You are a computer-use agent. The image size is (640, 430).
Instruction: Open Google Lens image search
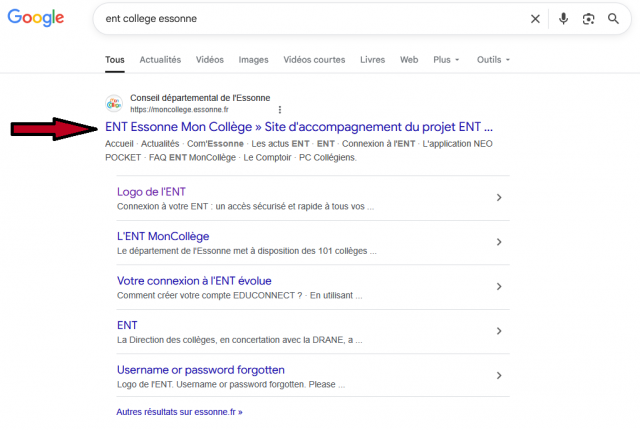pyautogui.click(x=588, y=19)
